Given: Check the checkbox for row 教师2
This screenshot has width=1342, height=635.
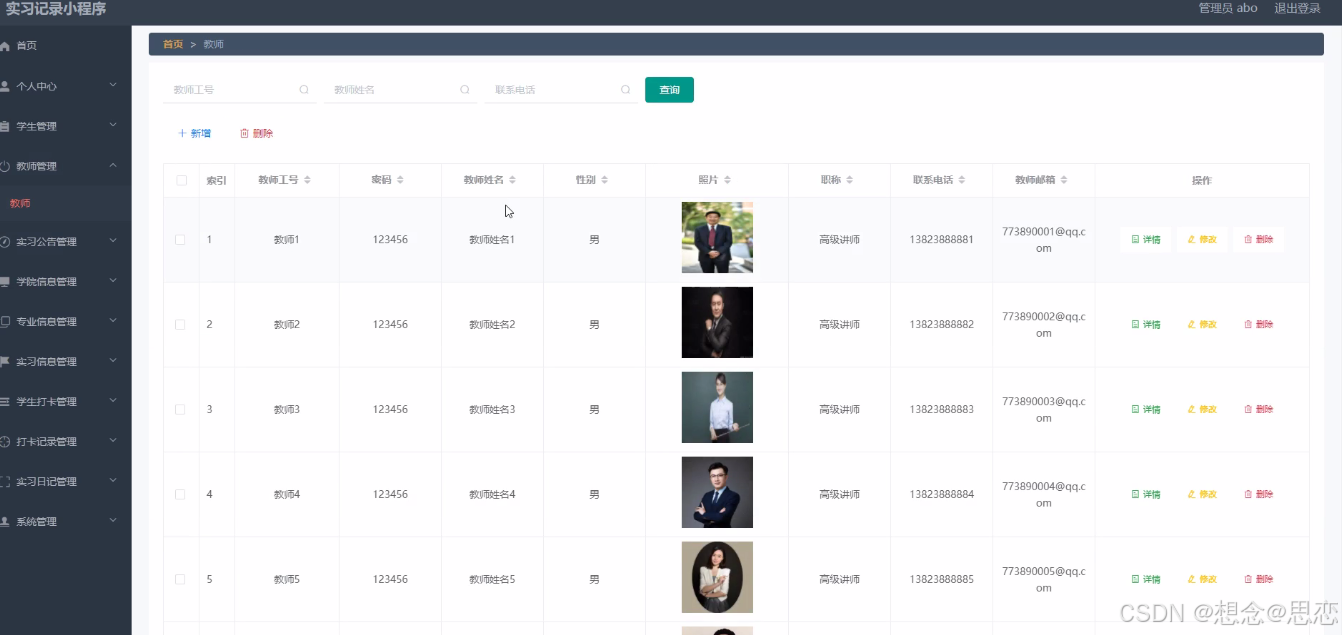Looking at the screenshot, I should [x=180, y=325].
